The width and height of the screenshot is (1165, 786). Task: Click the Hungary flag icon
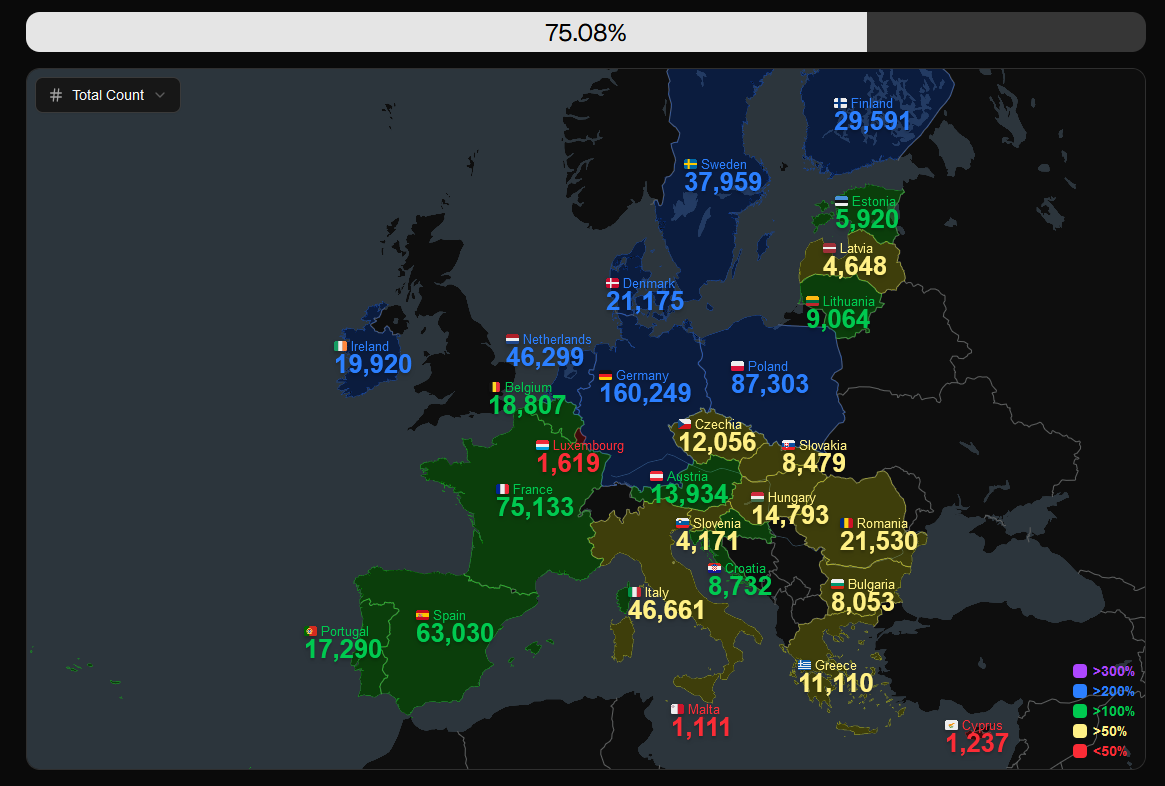(x=757, y=497)
